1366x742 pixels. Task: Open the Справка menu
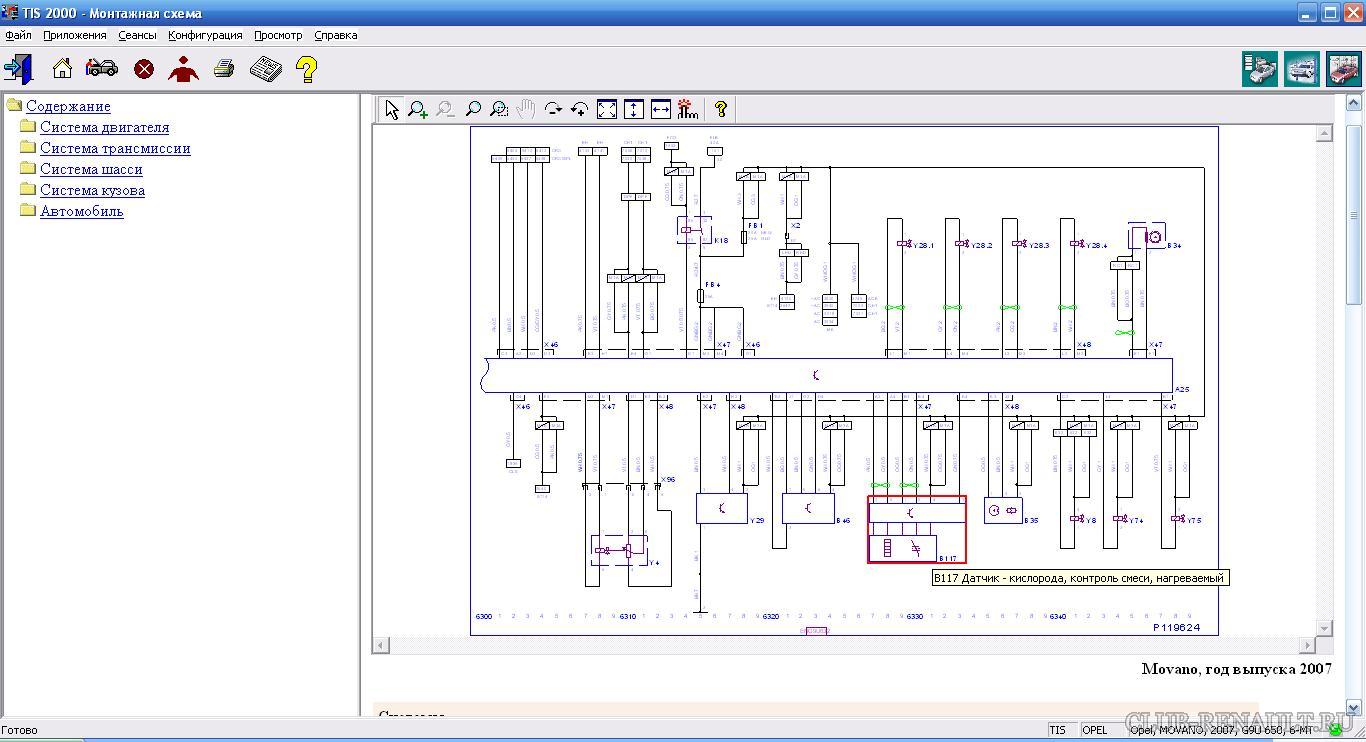tap(335, 35)
